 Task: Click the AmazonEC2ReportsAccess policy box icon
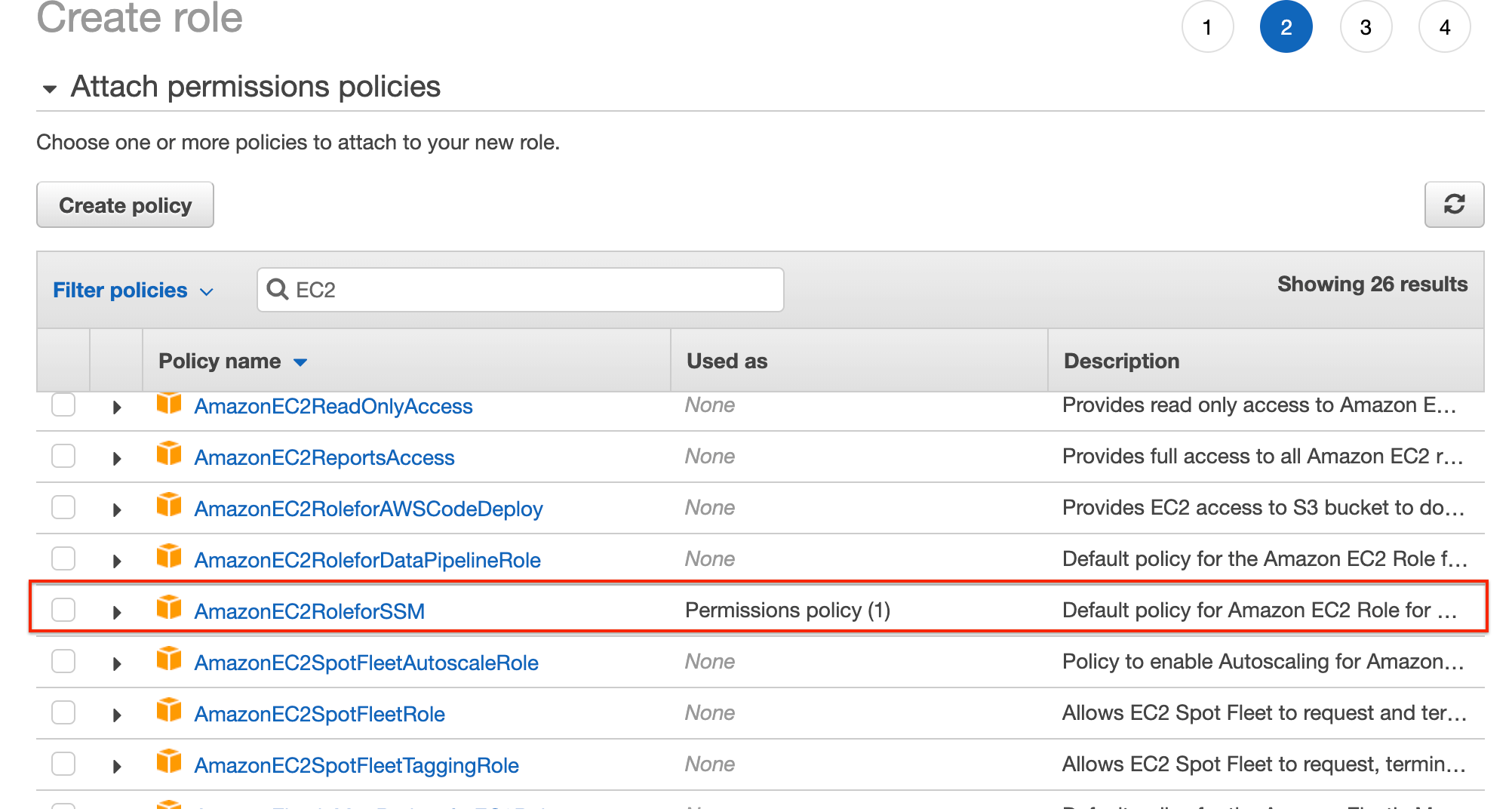169,454
